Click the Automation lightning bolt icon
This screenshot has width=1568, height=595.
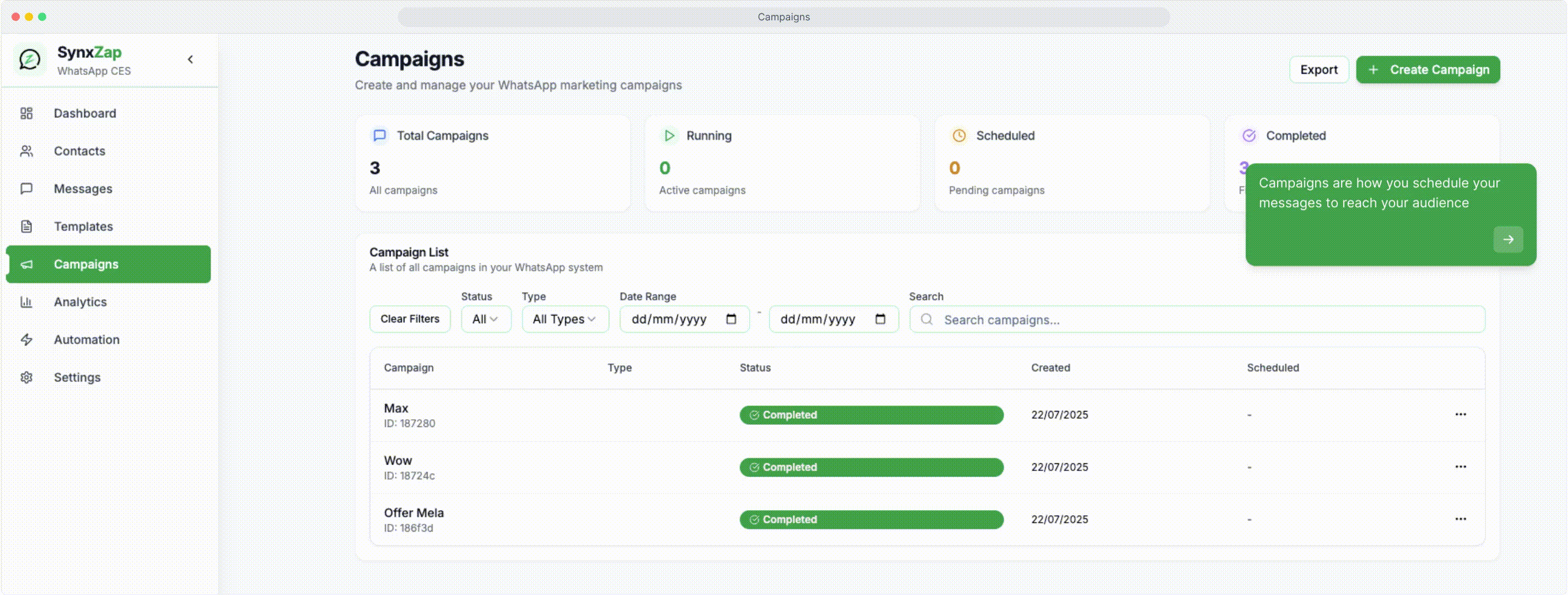pyautogui.click(x=26, y=339)
